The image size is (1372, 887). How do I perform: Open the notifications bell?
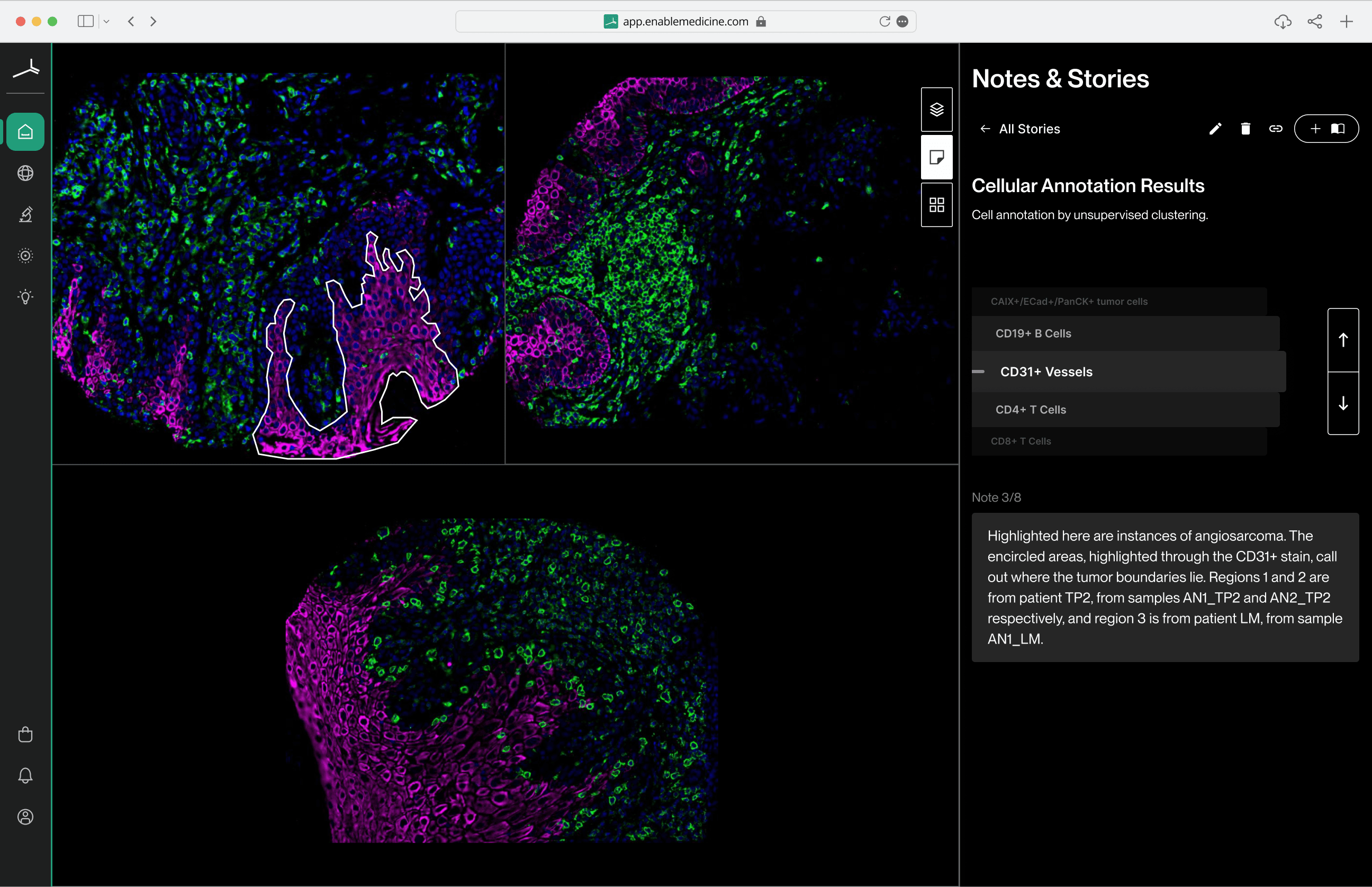(x=25, y=775)
